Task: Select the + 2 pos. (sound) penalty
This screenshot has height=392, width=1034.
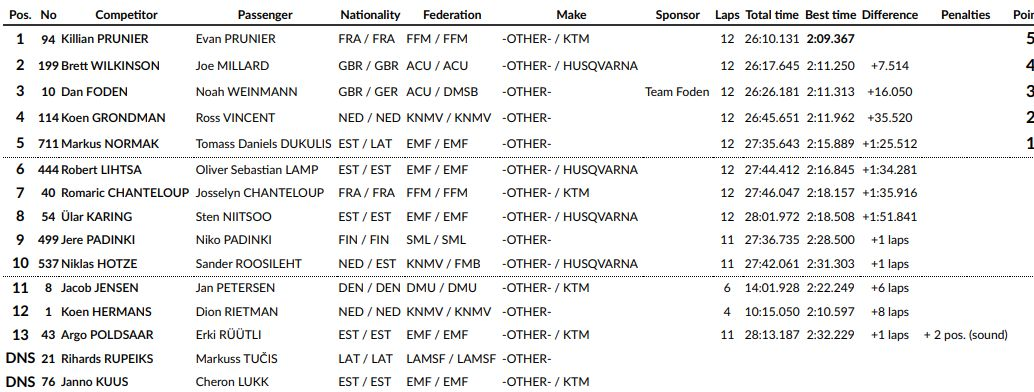Action: tap(965, 335)
